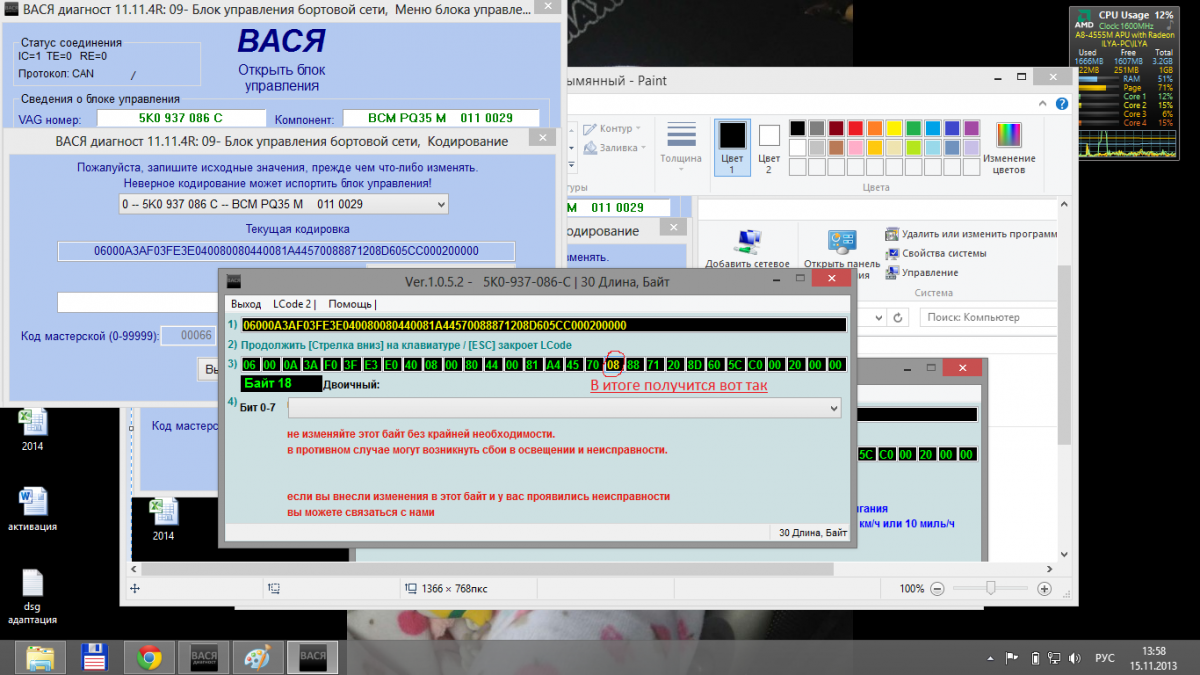This screenshot has height=675, width=1200.
Task: Select byte cell 5C in LCode
Action: click(735, 364)
